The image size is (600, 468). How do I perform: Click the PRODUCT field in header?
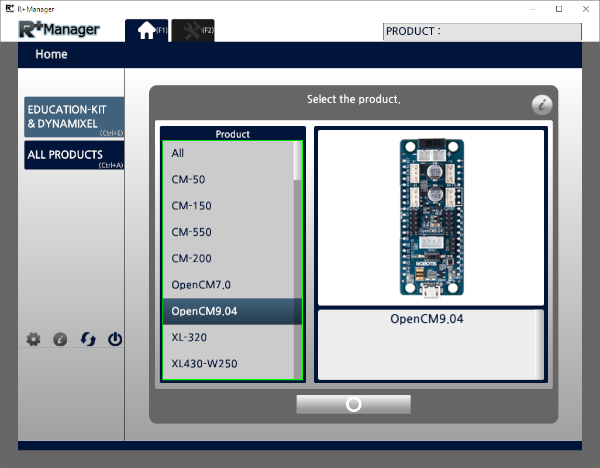(x=482, y=31)
